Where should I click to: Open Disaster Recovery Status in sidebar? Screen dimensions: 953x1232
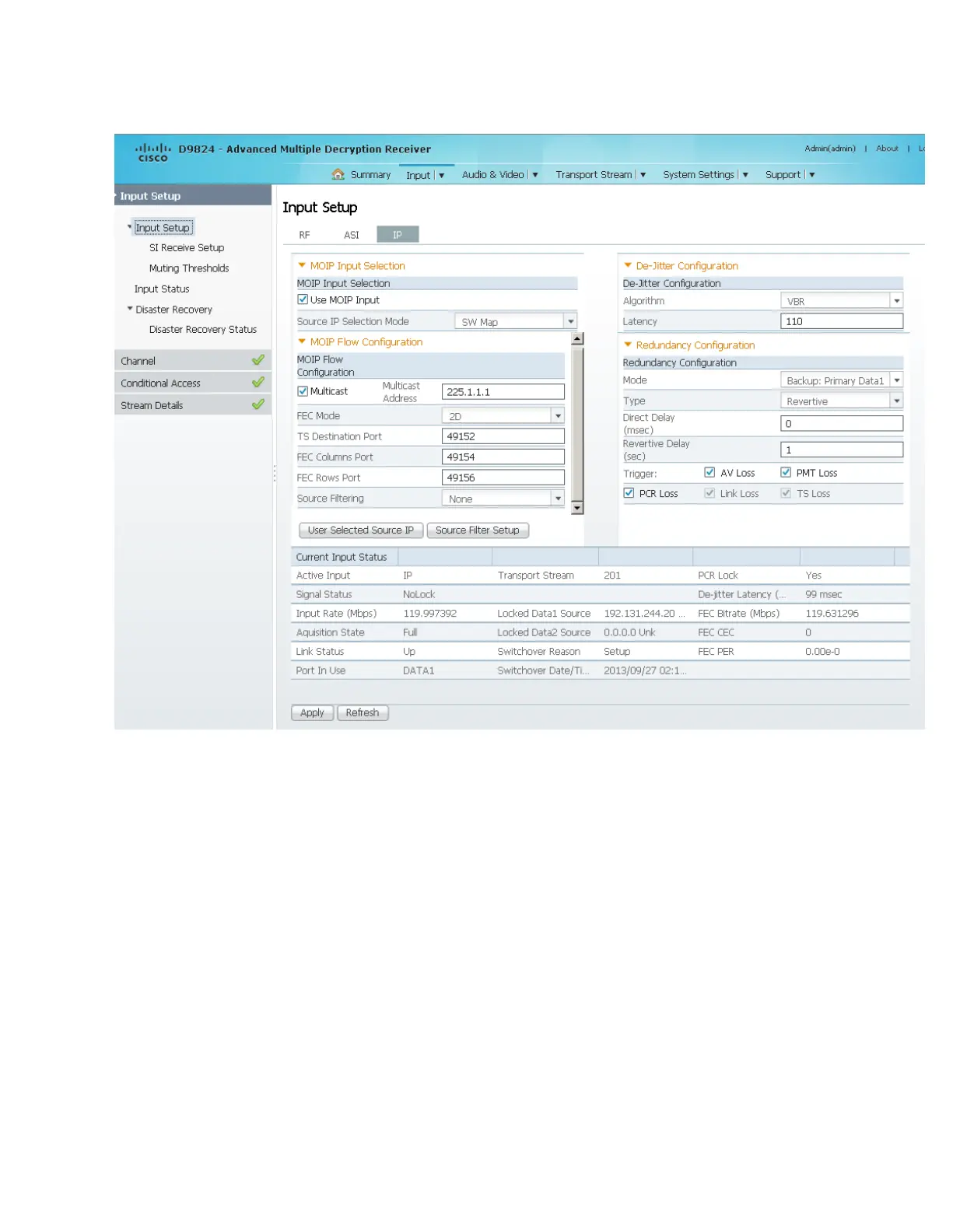[203, 329]
